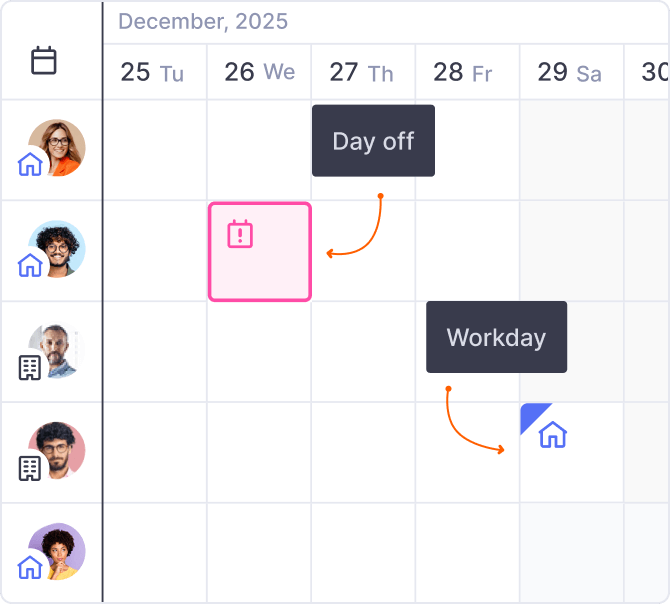670x604 pixels.
Task: Select the Workday tooltip label
Action: [496, 337]
